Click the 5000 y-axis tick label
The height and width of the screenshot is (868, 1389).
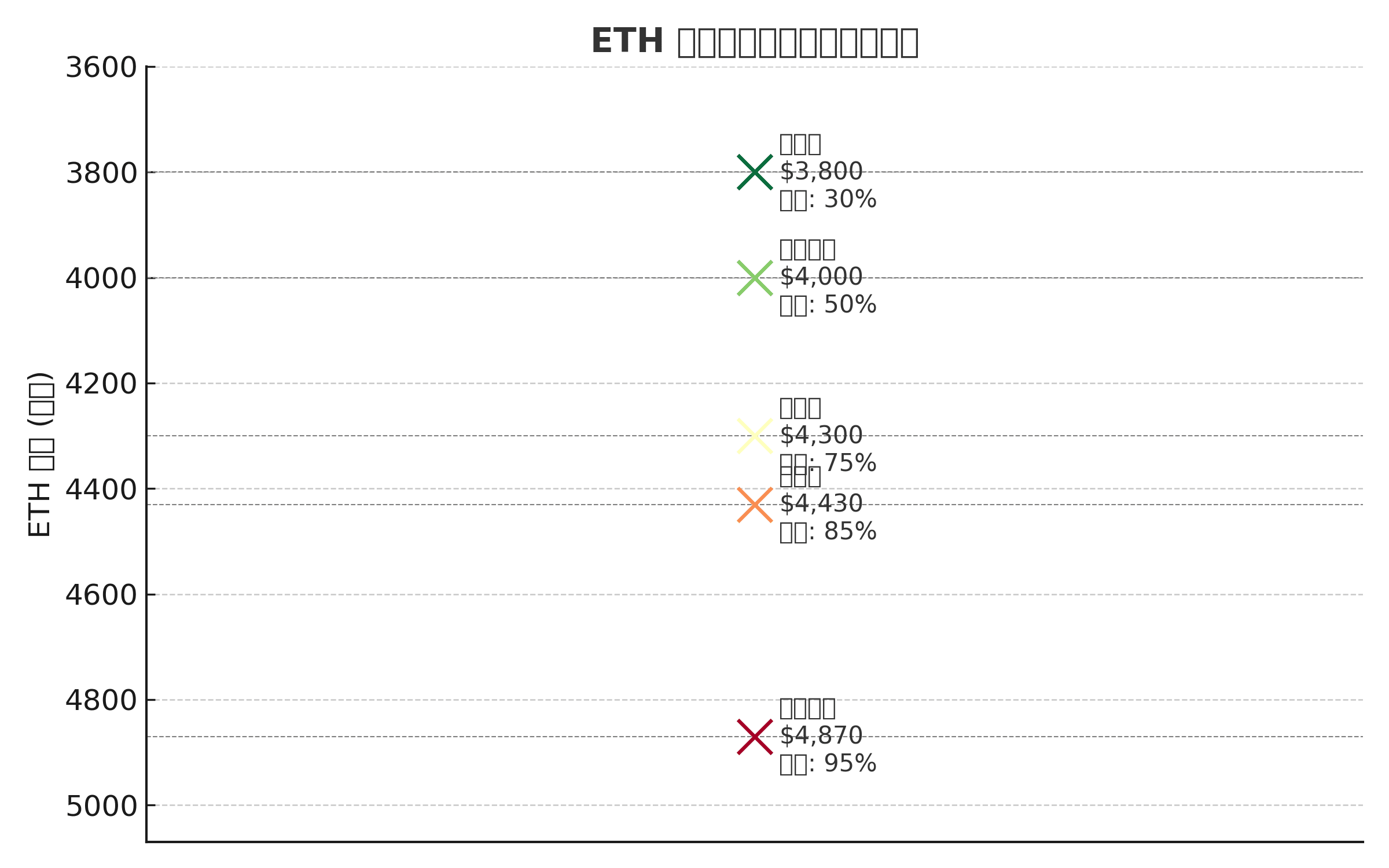101,806
